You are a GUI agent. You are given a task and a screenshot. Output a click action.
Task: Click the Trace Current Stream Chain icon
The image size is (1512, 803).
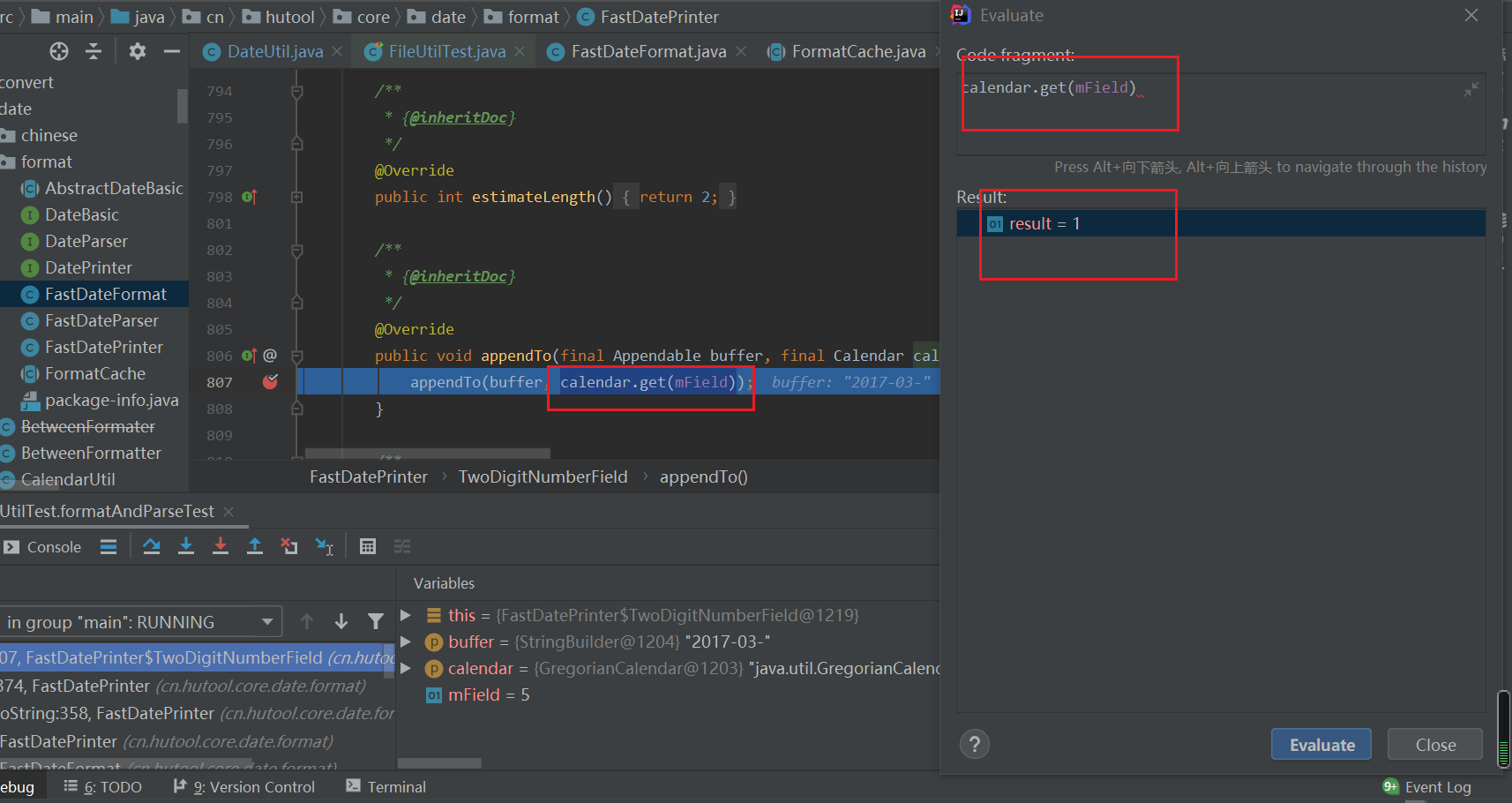coord(402,547)
